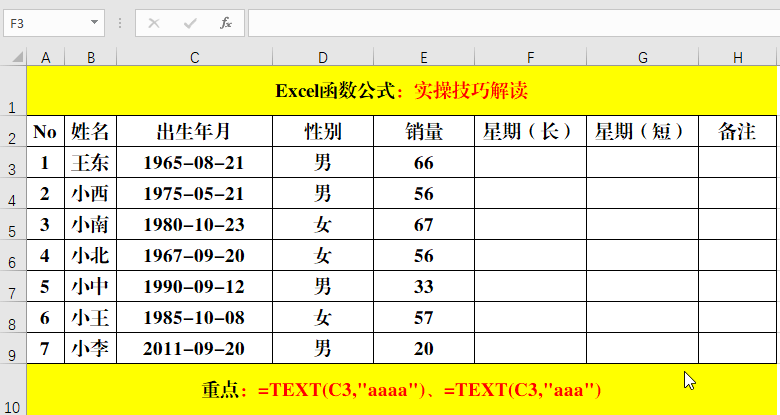The height and width of the screenshot is (415, 780).
Task: Open Insert Function fx dialog
Action: [226, 23]
